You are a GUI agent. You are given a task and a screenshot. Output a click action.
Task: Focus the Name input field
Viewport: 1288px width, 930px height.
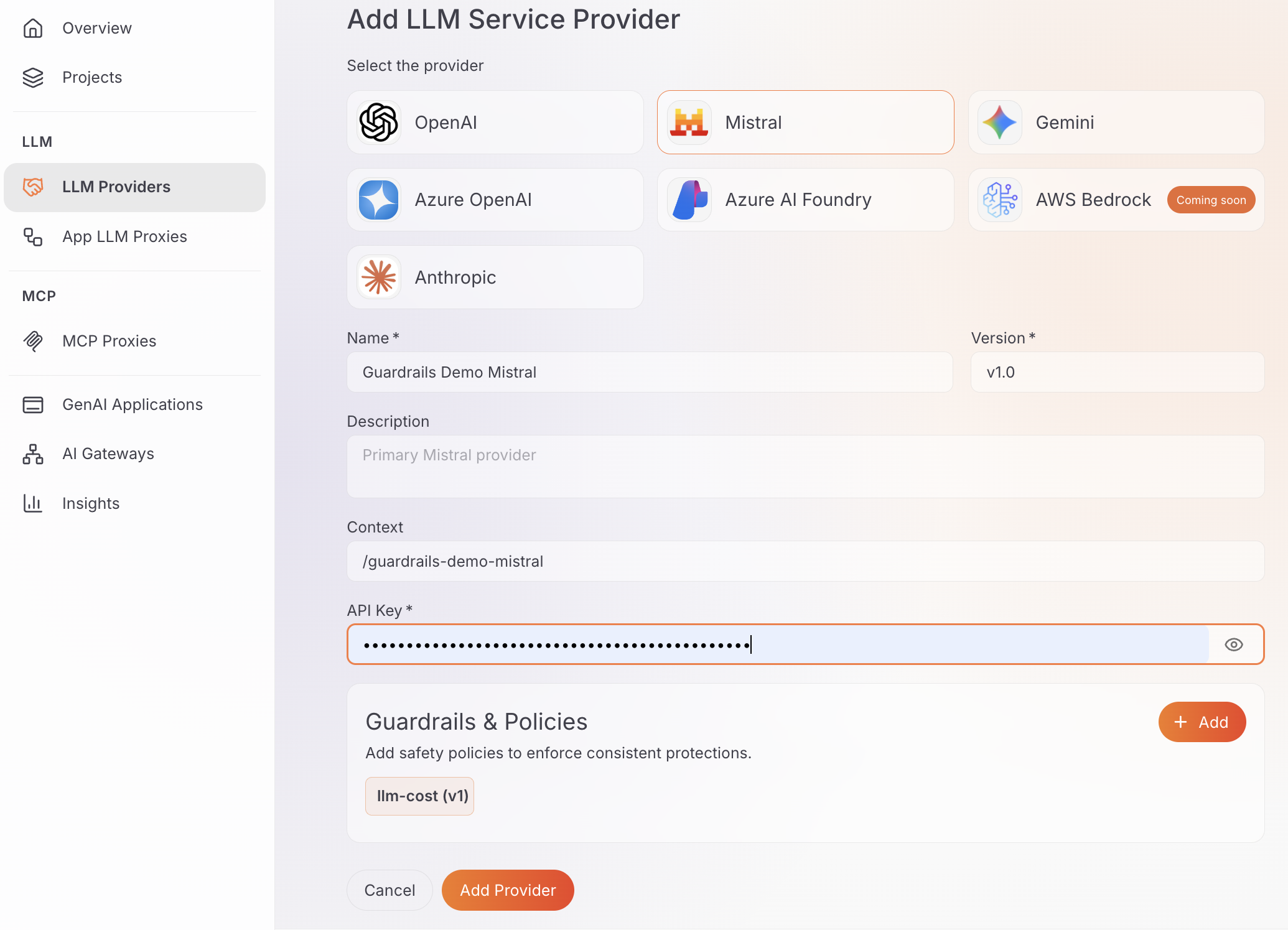pyautogui.click(x=650, y=372)
